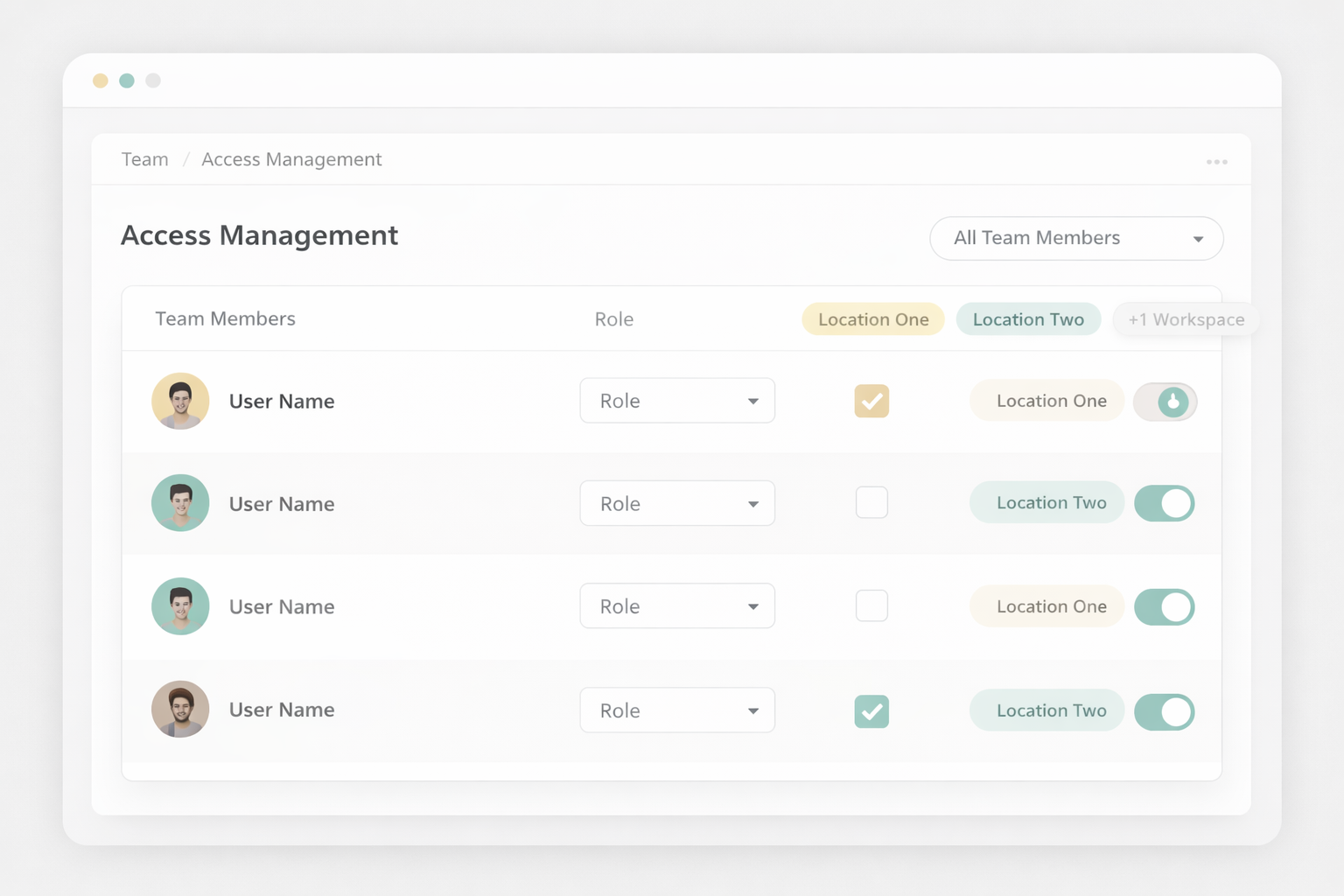Check the second row's empty checkbox

coord(871,502)
